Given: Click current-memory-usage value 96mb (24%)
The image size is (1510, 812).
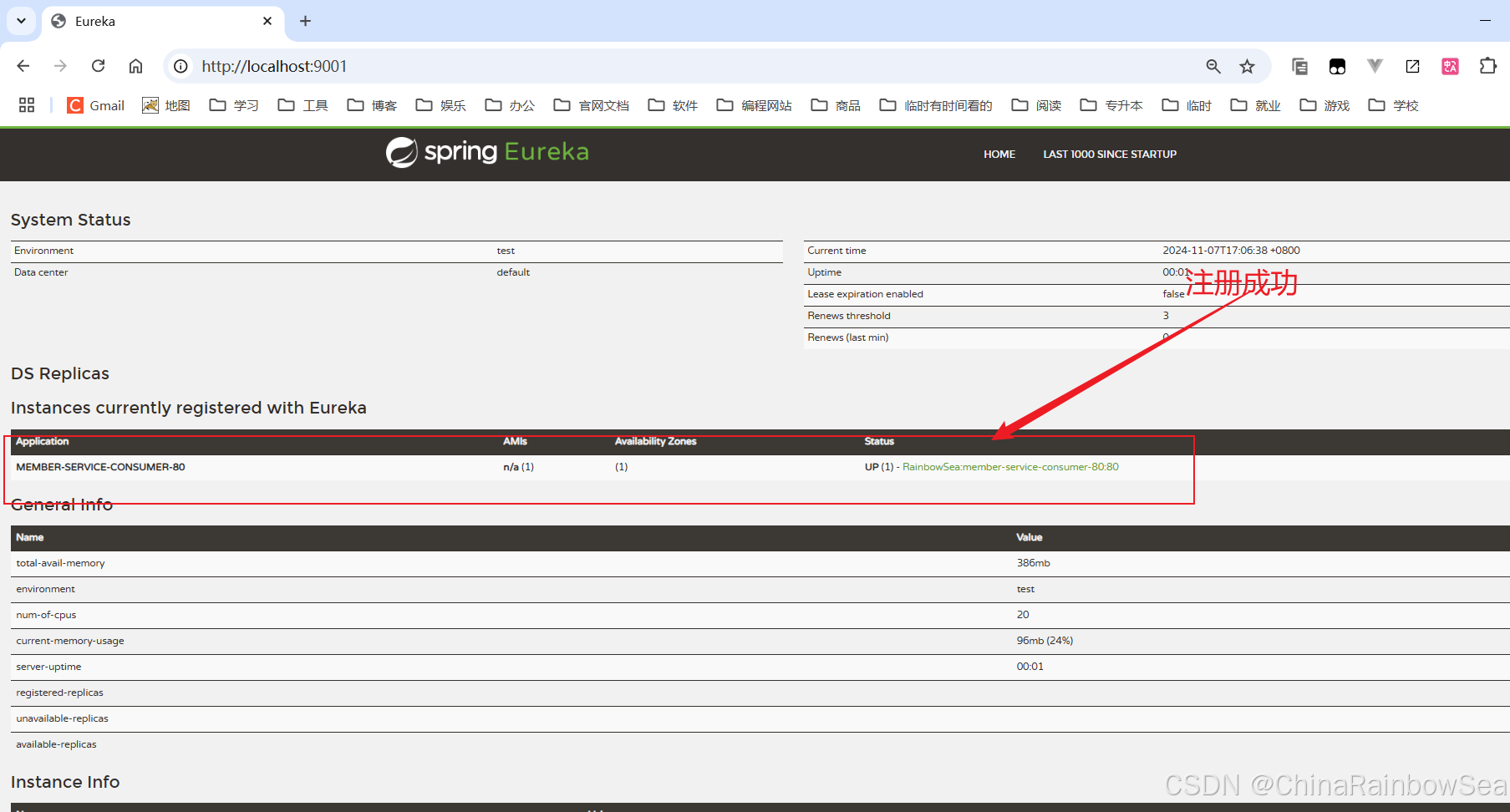Looking at the screenshot, I should 1045,641.
